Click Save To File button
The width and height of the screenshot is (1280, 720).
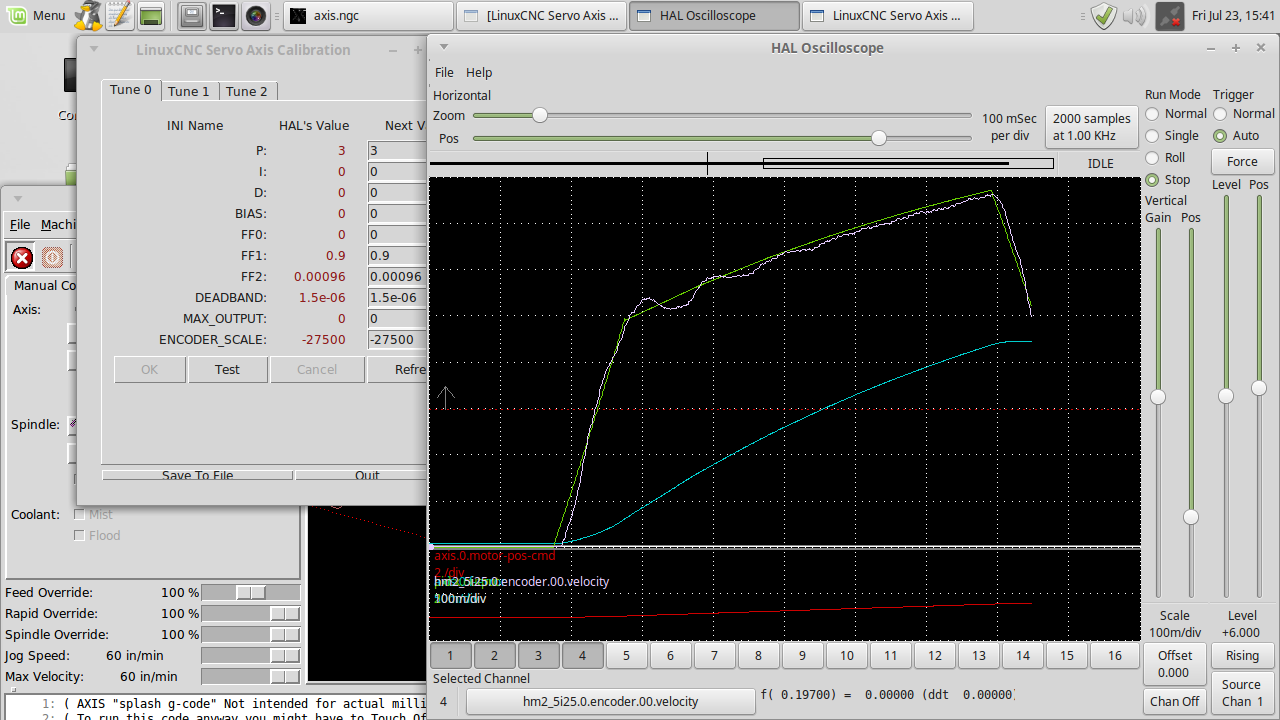pyautogui.click(x=197, y=475)
